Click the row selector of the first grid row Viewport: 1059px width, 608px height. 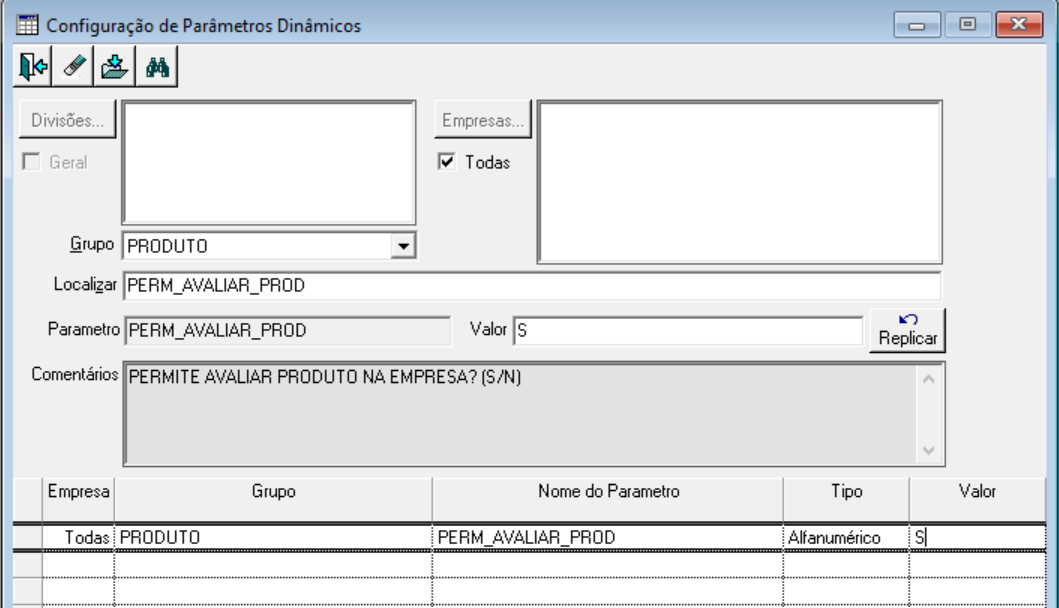tap(28, 538)
